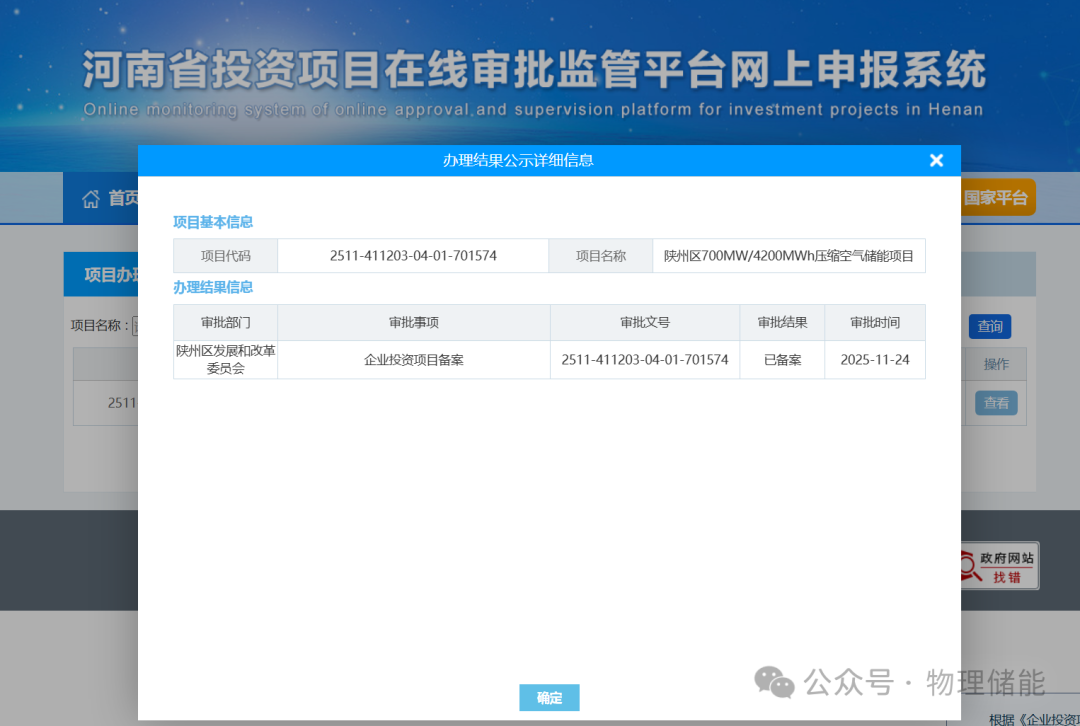Click the home icon beside 首页
The height and width of the screenshot is (726, 1080).
point(91,198)
